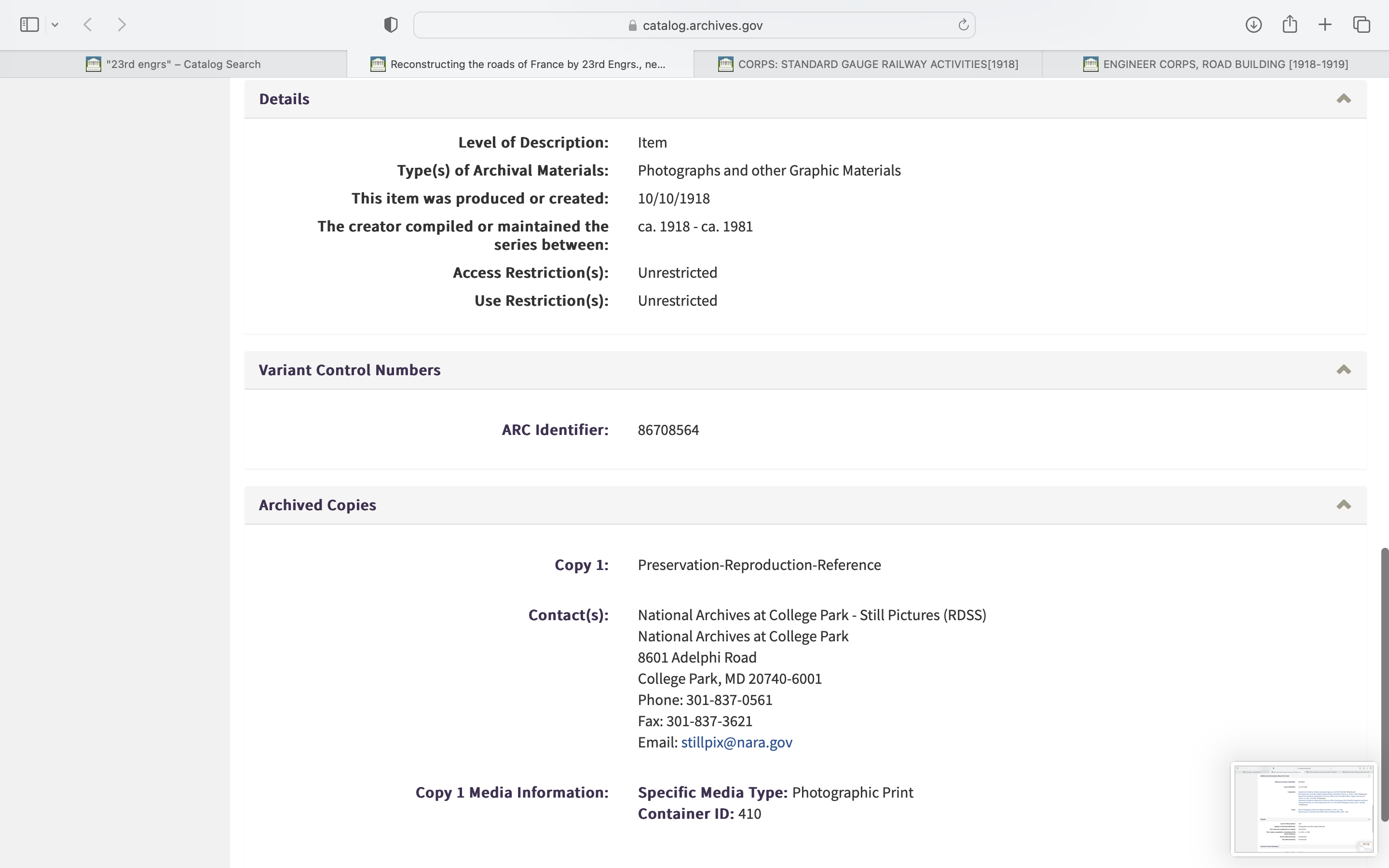Show downloads with the download icon

[x=1253, y=25]
